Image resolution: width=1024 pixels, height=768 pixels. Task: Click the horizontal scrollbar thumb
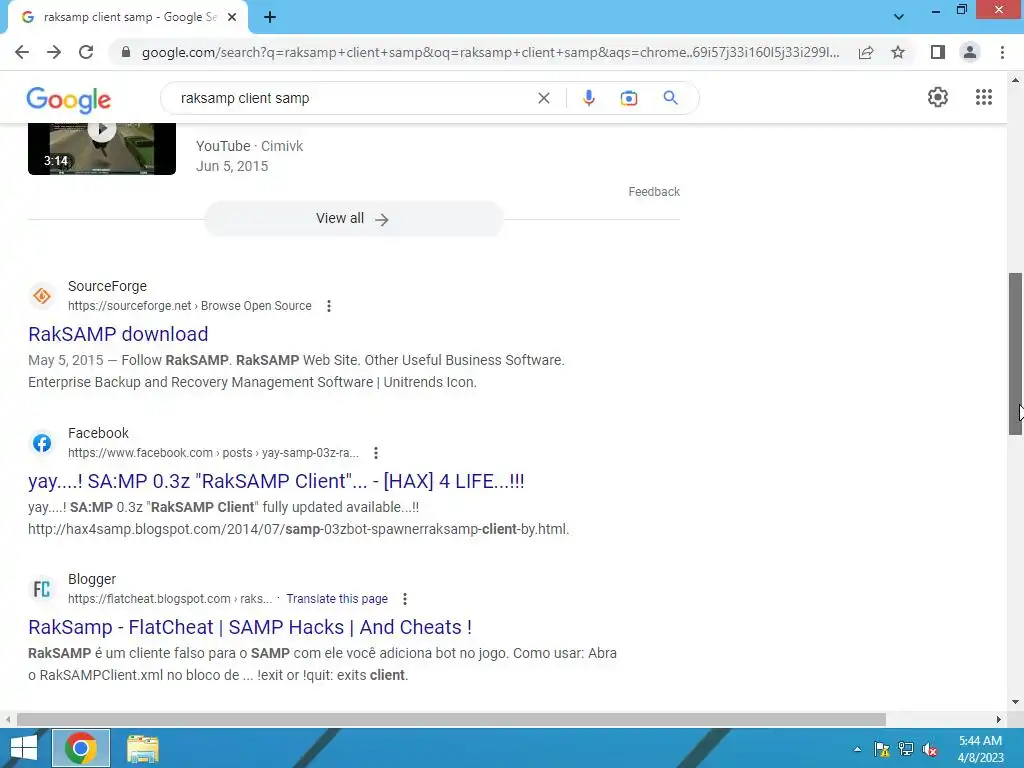pos(451,719)
